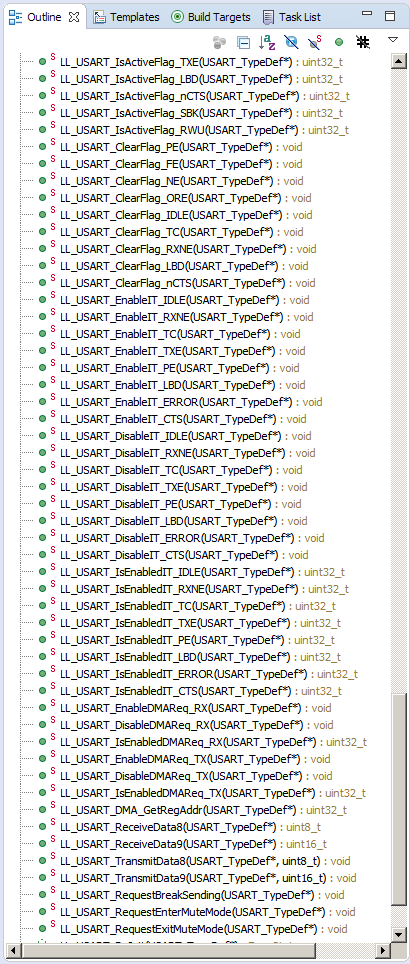
Task: Select LL_USART_IsEnabledDMAReq_TX function
Action: [x=213, y=794]
